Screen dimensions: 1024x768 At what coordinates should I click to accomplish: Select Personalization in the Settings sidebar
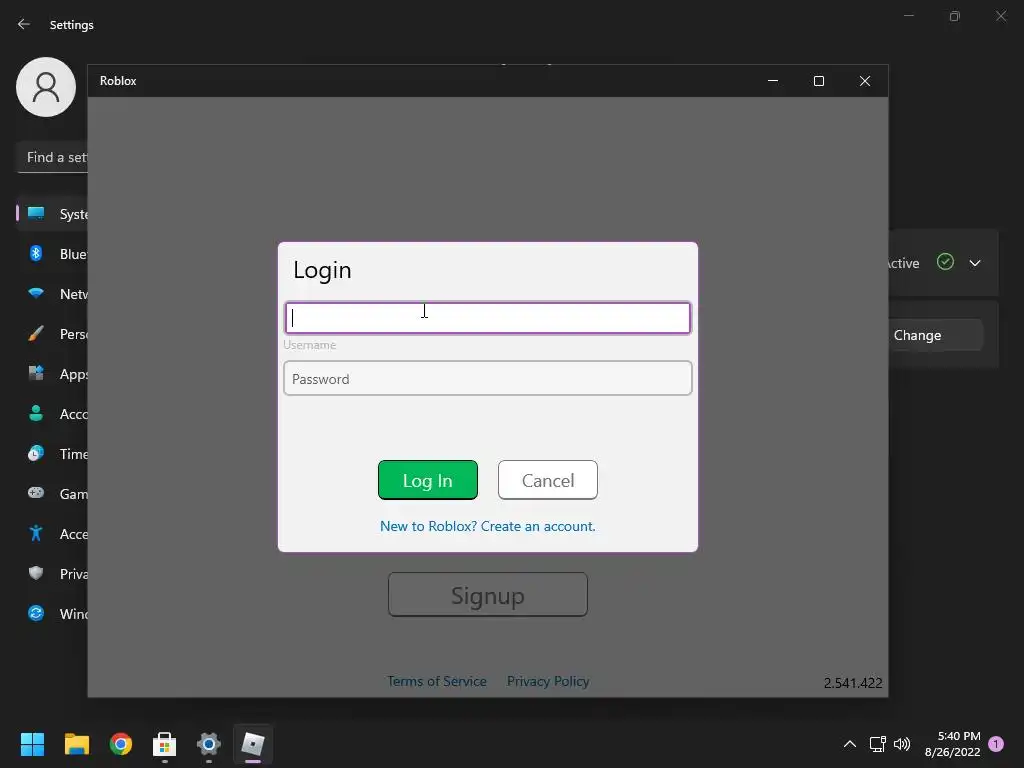(52, 334)
